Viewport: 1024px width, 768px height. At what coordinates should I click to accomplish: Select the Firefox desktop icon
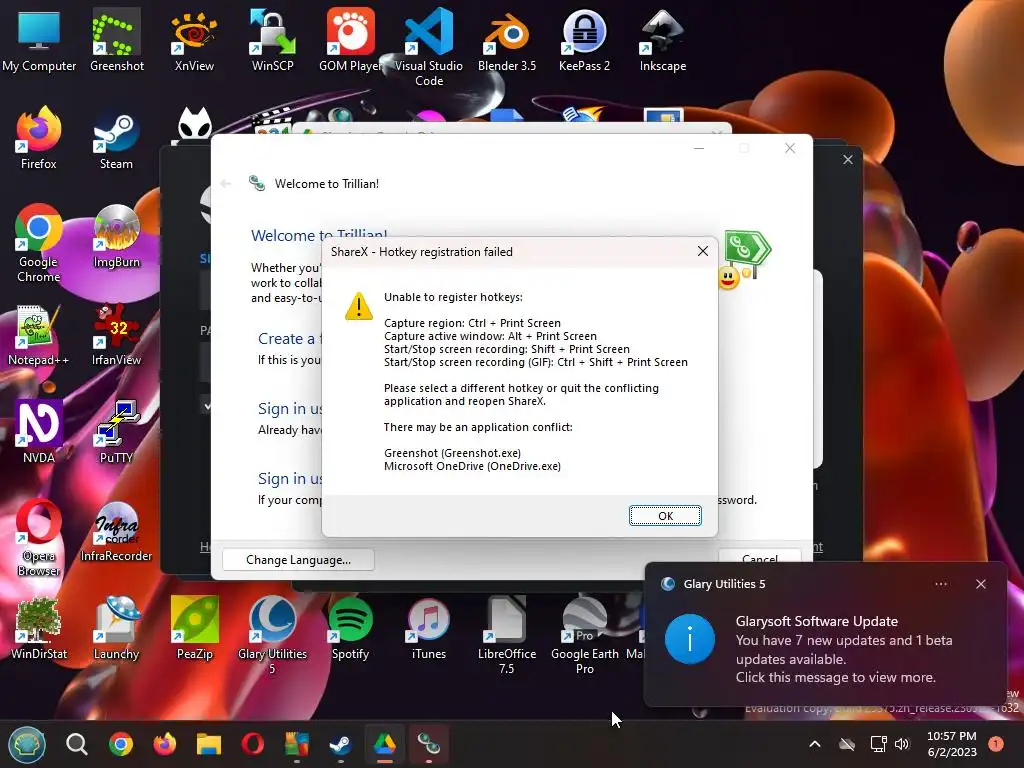[x=39, y=138]
